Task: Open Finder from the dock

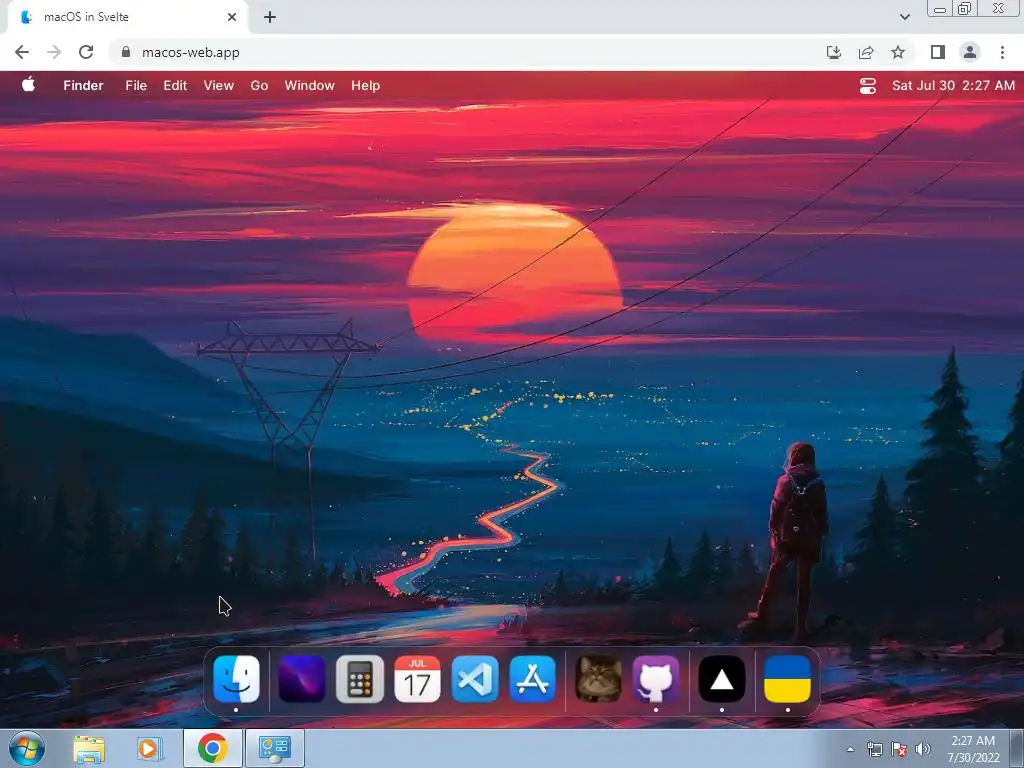Action: click(x=236, y=679)
